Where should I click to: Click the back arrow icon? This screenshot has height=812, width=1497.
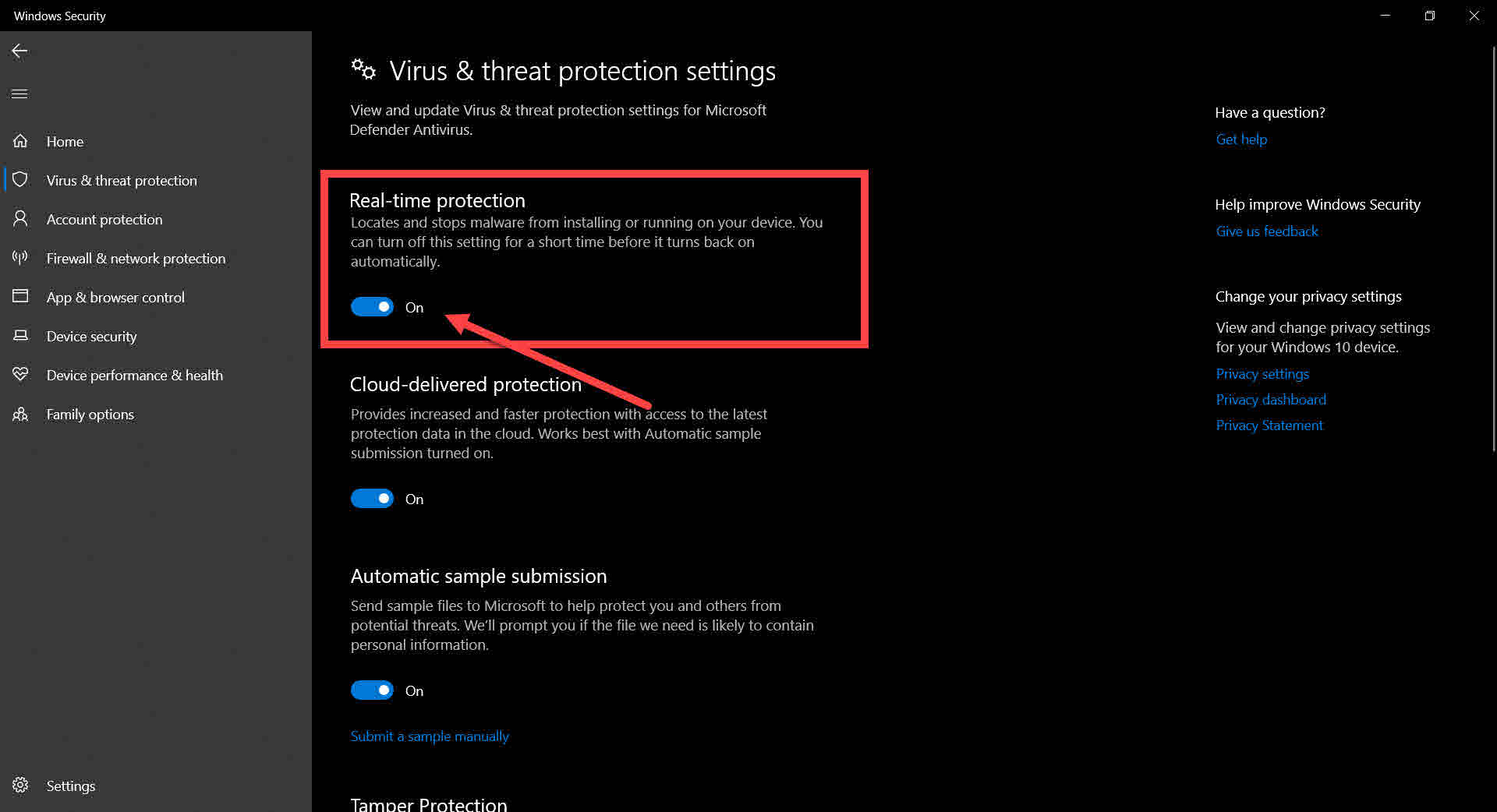click(x=19, y=51)
